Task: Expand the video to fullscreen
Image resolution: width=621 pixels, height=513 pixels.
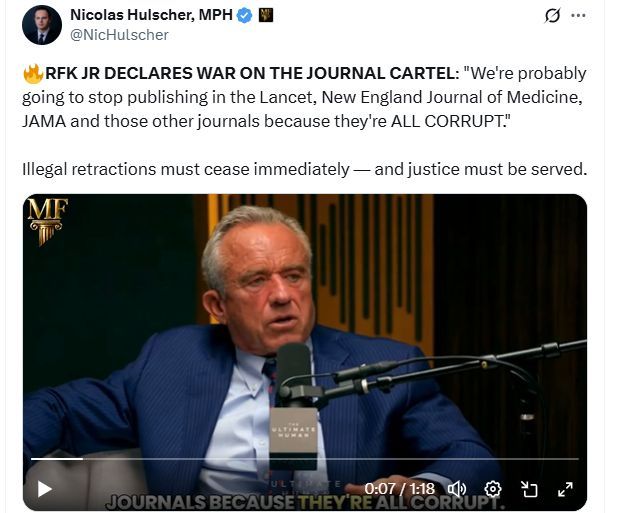Action: pos(565,489)
